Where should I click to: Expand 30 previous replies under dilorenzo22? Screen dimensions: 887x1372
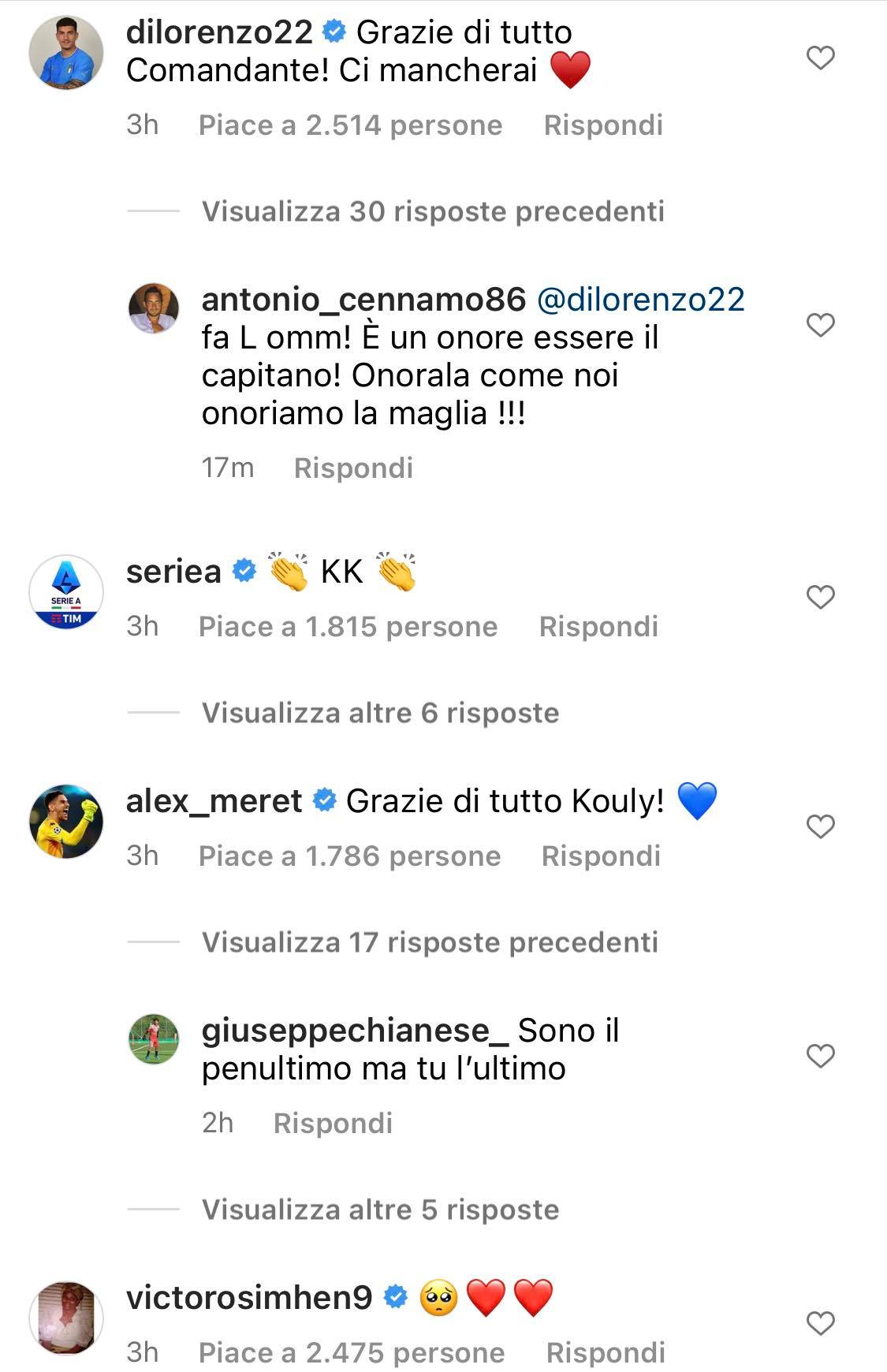pyautogui.click(x=433, y=211)
